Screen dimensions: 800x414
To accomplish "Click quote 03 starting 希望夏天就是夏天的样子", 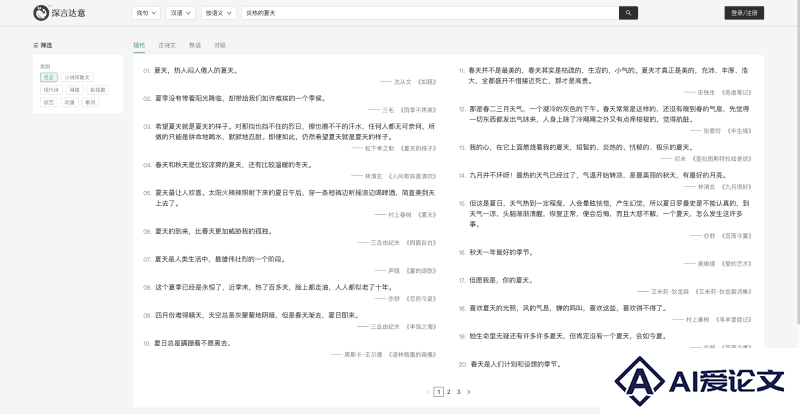I will 295,131.
